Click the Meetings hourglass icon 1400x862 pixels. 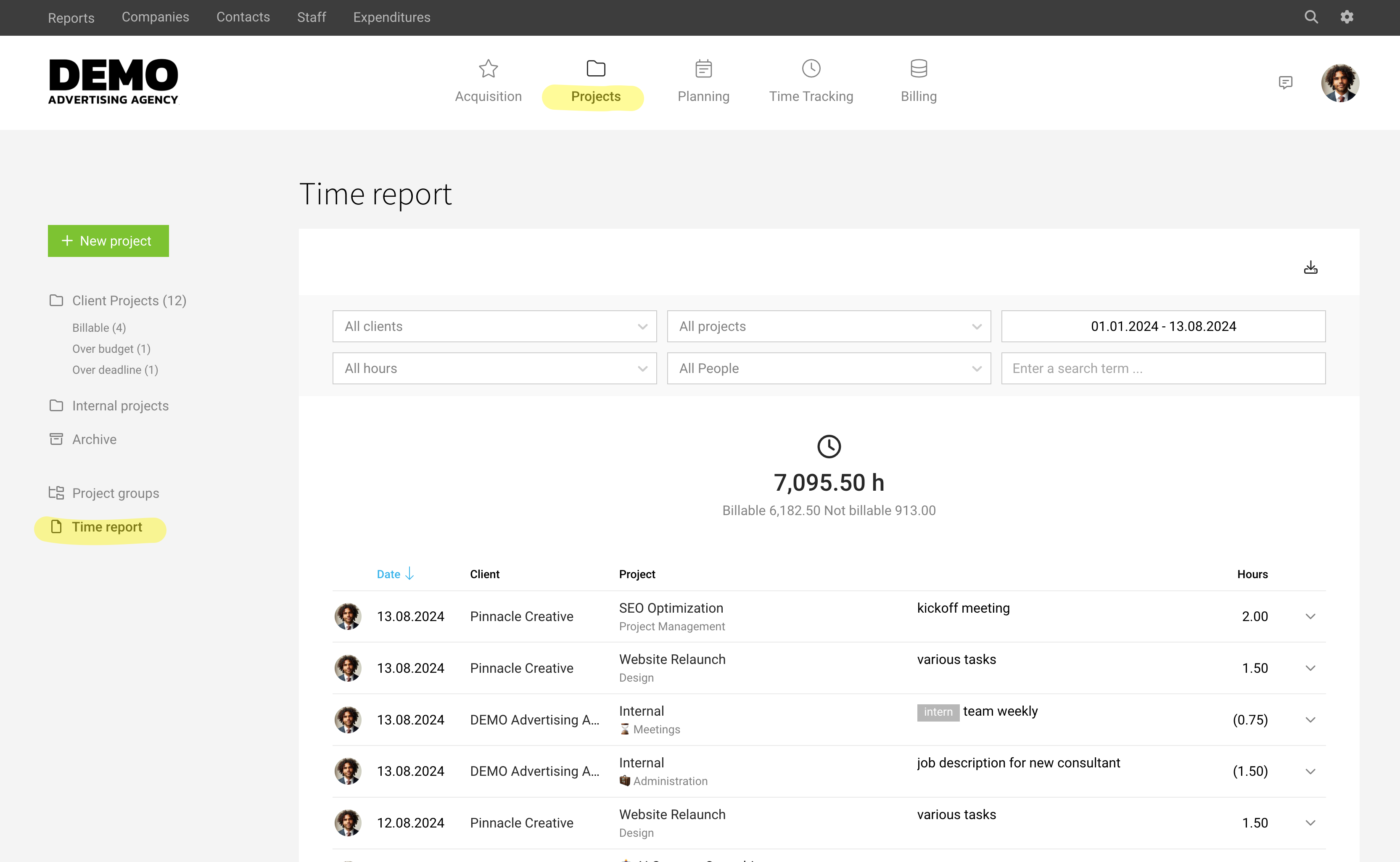[x=625, y=729]
